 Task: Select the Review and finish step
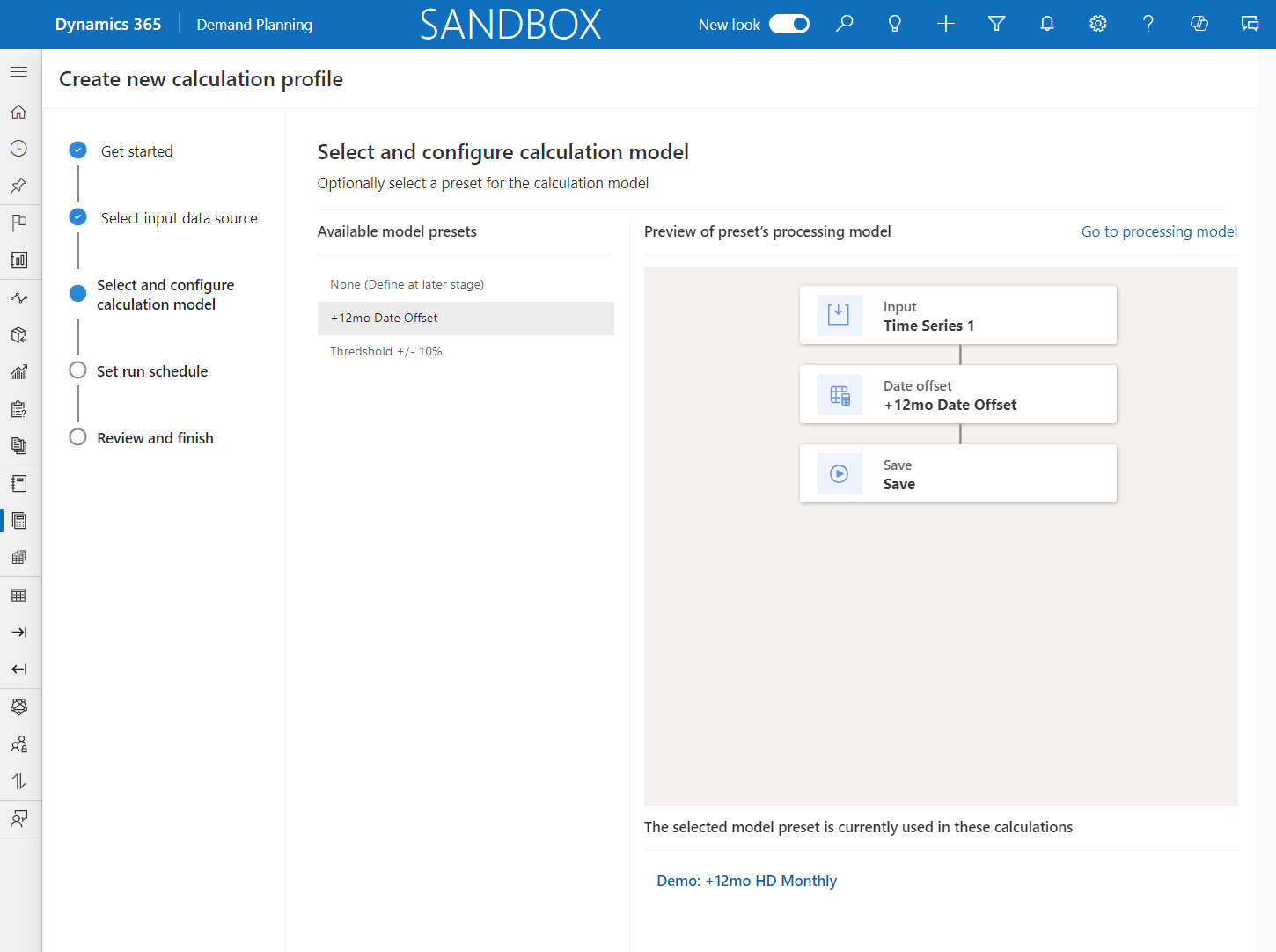coord(155,438)
